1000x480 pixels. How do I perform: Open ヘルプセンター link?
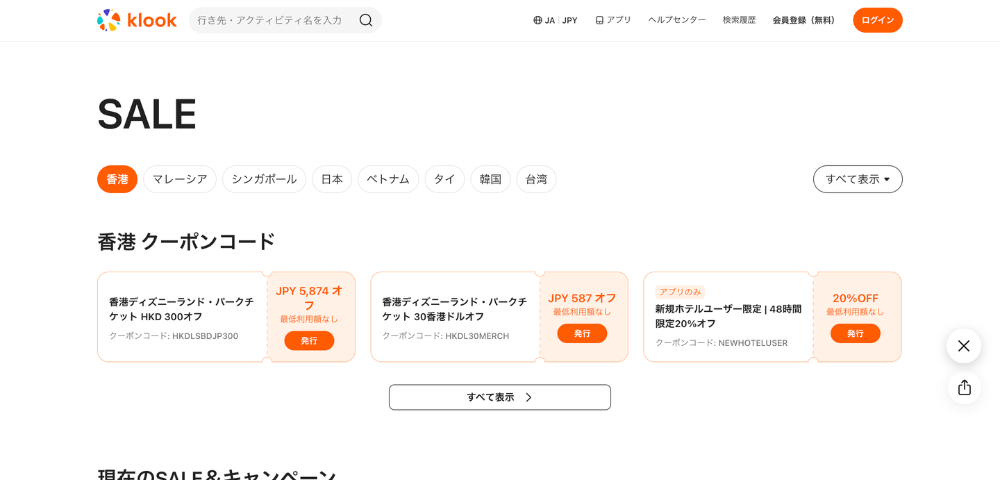point(677,20)
